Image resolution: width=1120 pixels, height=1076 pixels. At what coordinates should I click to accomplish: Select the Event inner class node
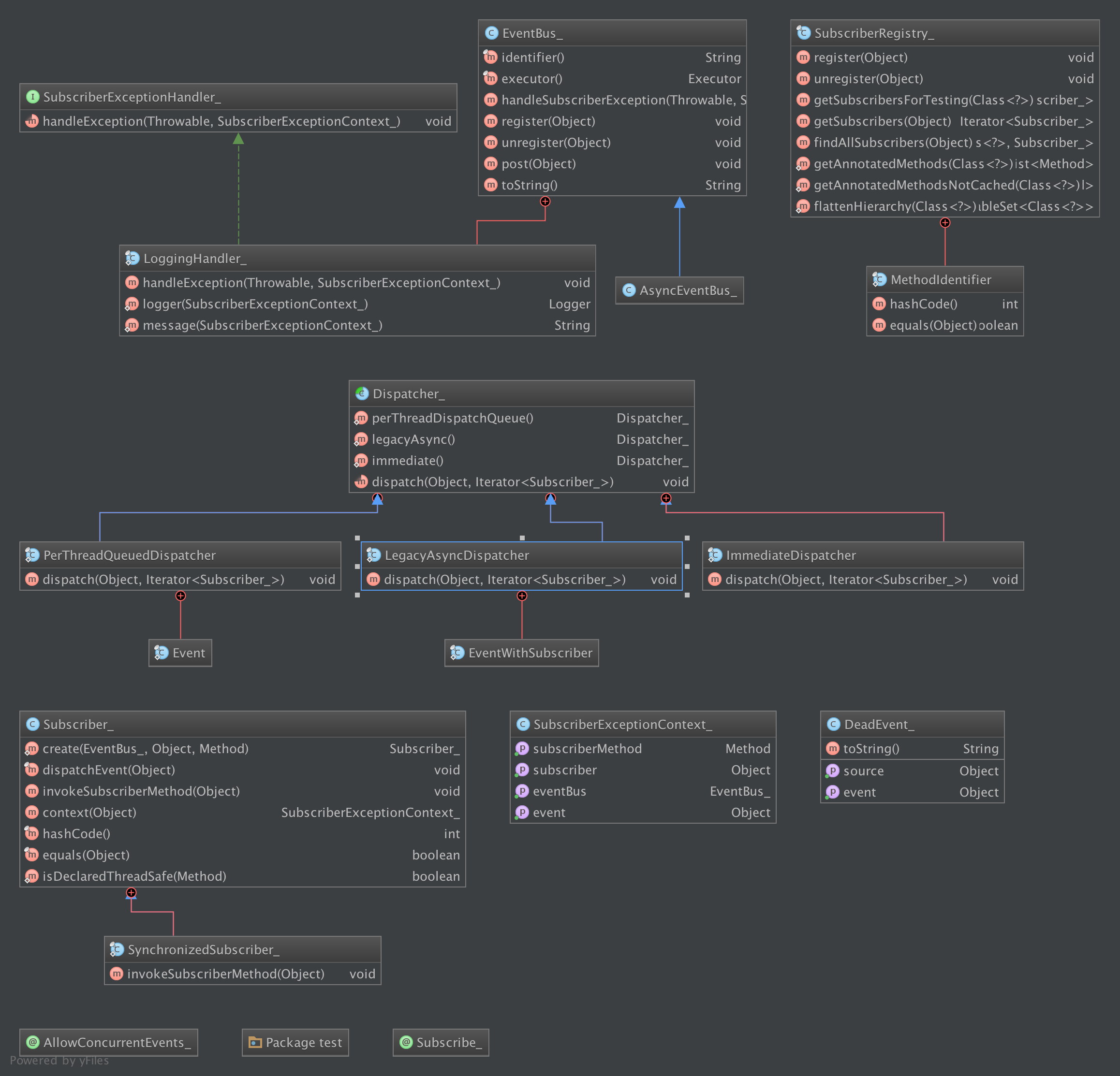(x=180, y=653)
